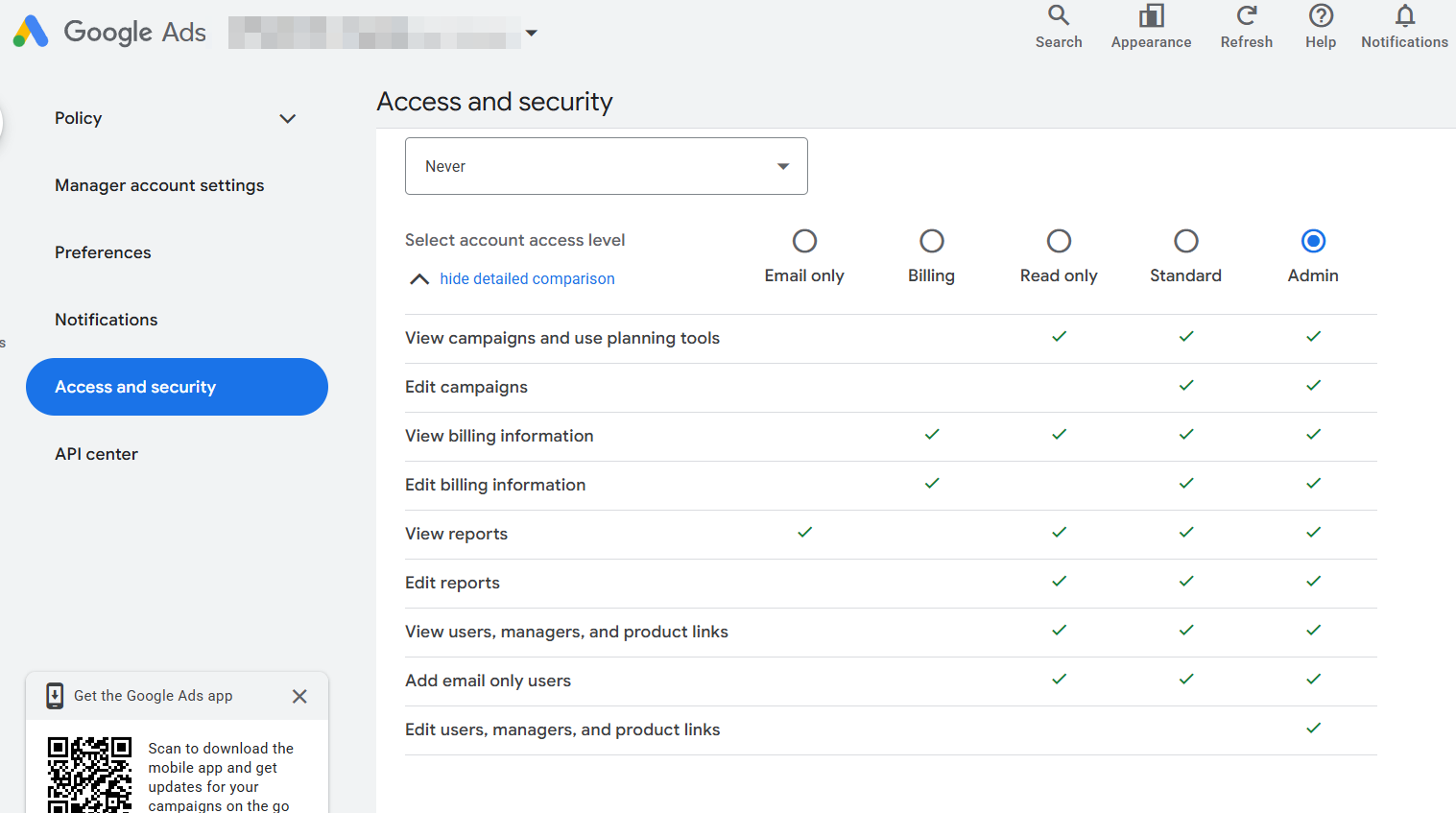Select the Email only access level

tap(804, 241)
